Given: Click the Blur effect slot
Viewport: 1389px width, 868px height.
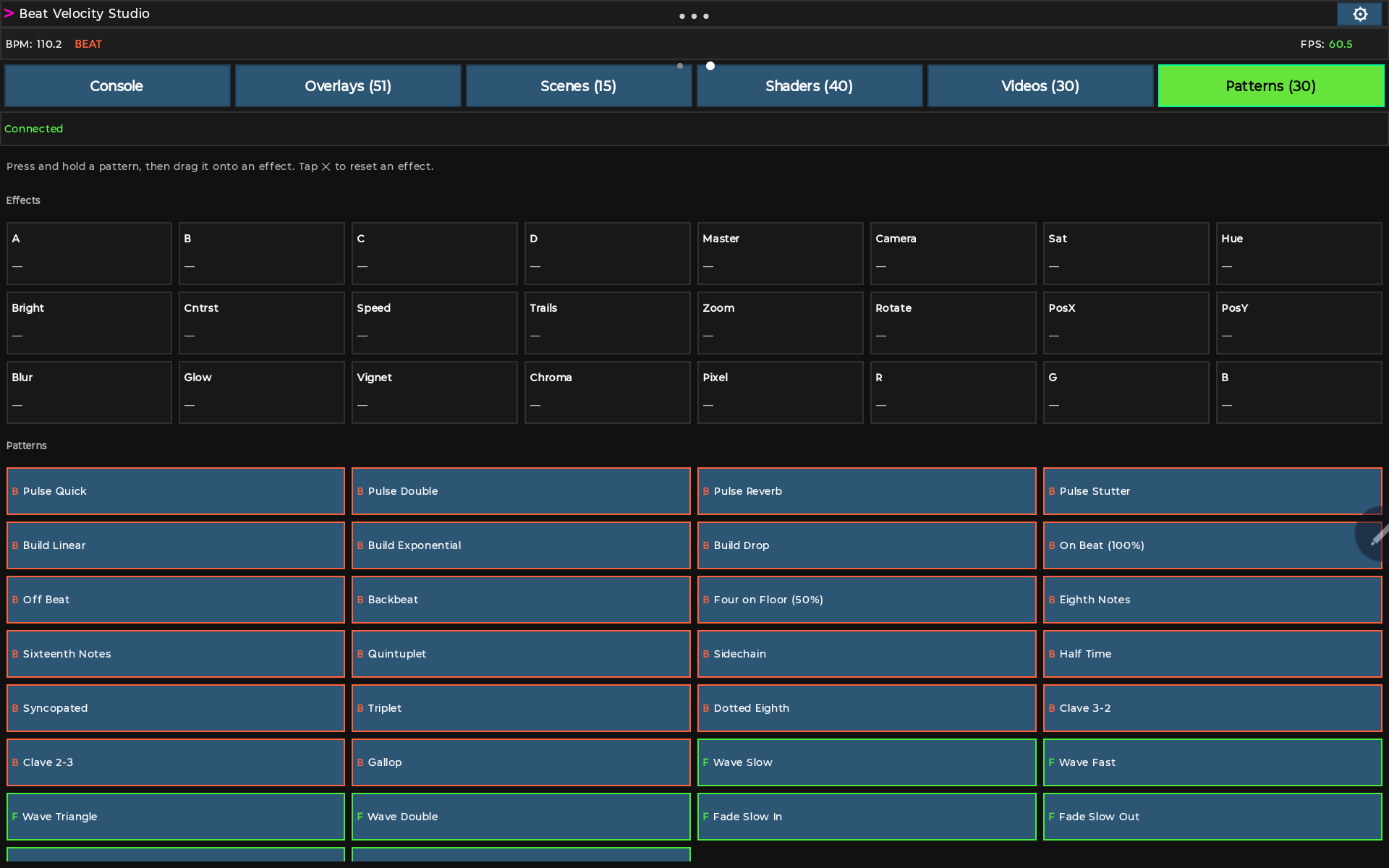Looking at the screenshot, I should (89, 392).
